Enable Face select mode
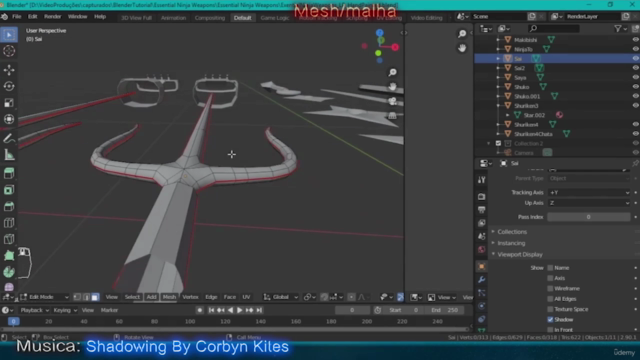This screenshot has height=360, width=640. tap(95, 297)
